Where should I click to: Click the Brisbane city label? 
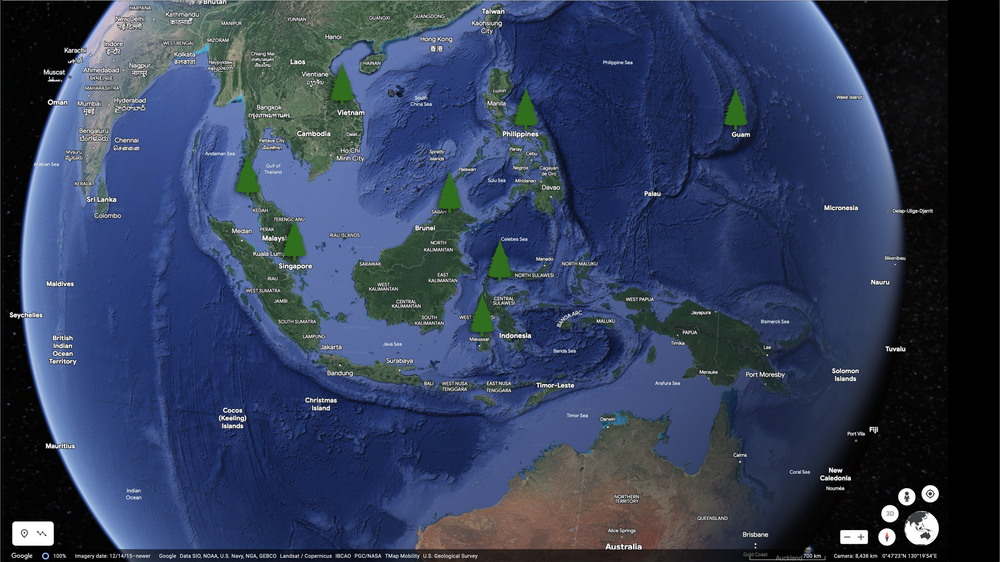755,535
